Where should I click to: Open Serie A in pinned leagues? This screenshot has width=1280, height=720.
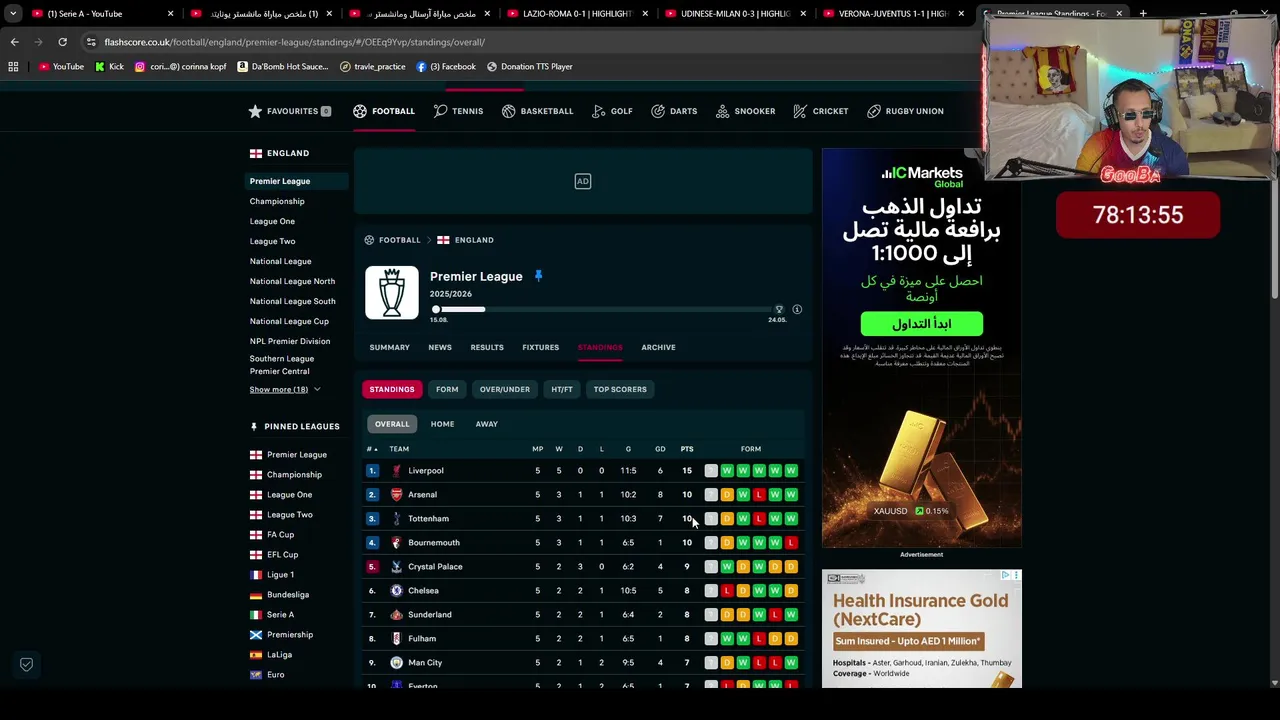point(280,614)
